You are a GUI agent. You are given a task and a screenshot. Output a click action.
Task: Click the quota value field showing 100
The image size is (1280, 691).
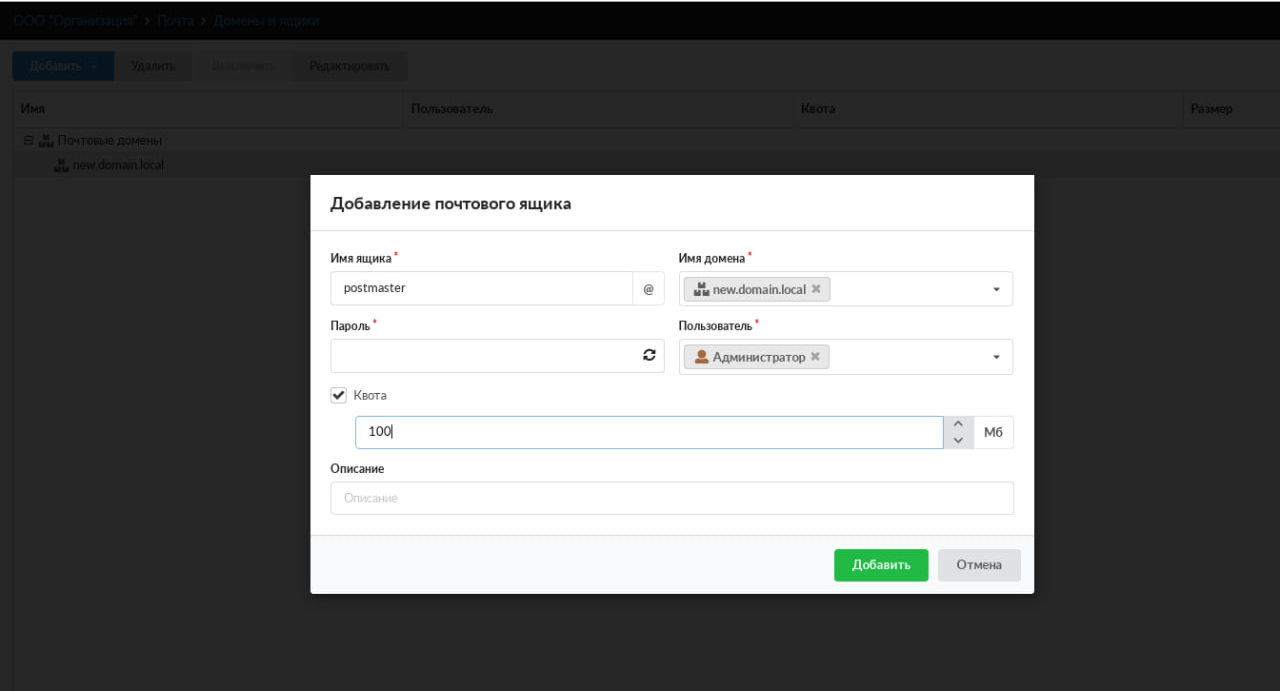point(649,432)
